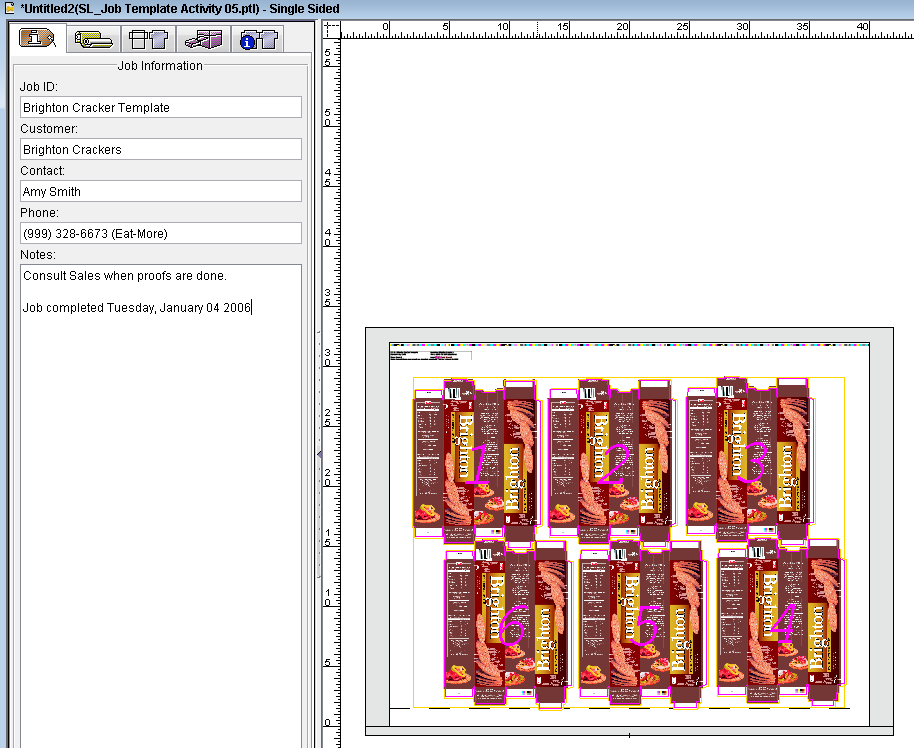Viewport: 914px width, 748px height.
Task: Click the sheet info text mark
Action: [430, 356]
